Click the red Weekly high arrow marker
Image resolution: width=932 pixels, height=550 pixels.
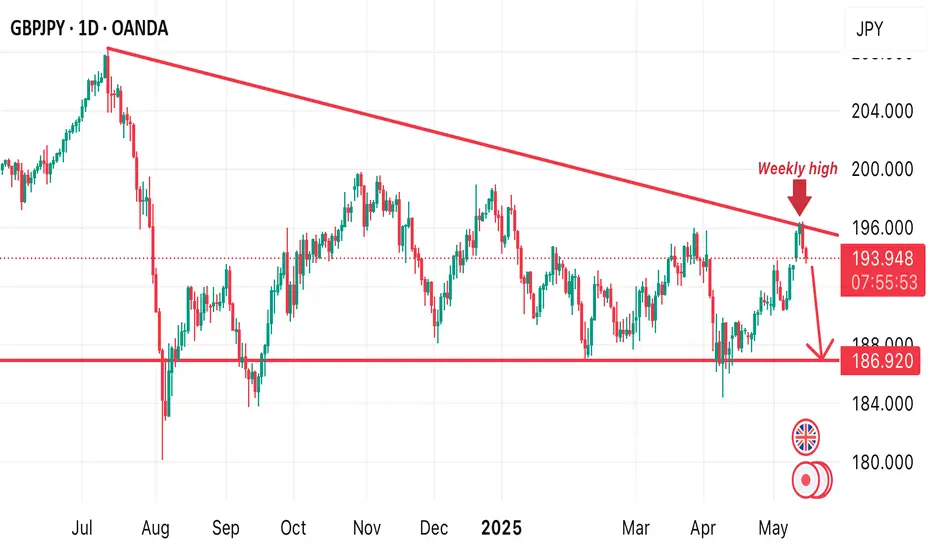pos(800,197)
